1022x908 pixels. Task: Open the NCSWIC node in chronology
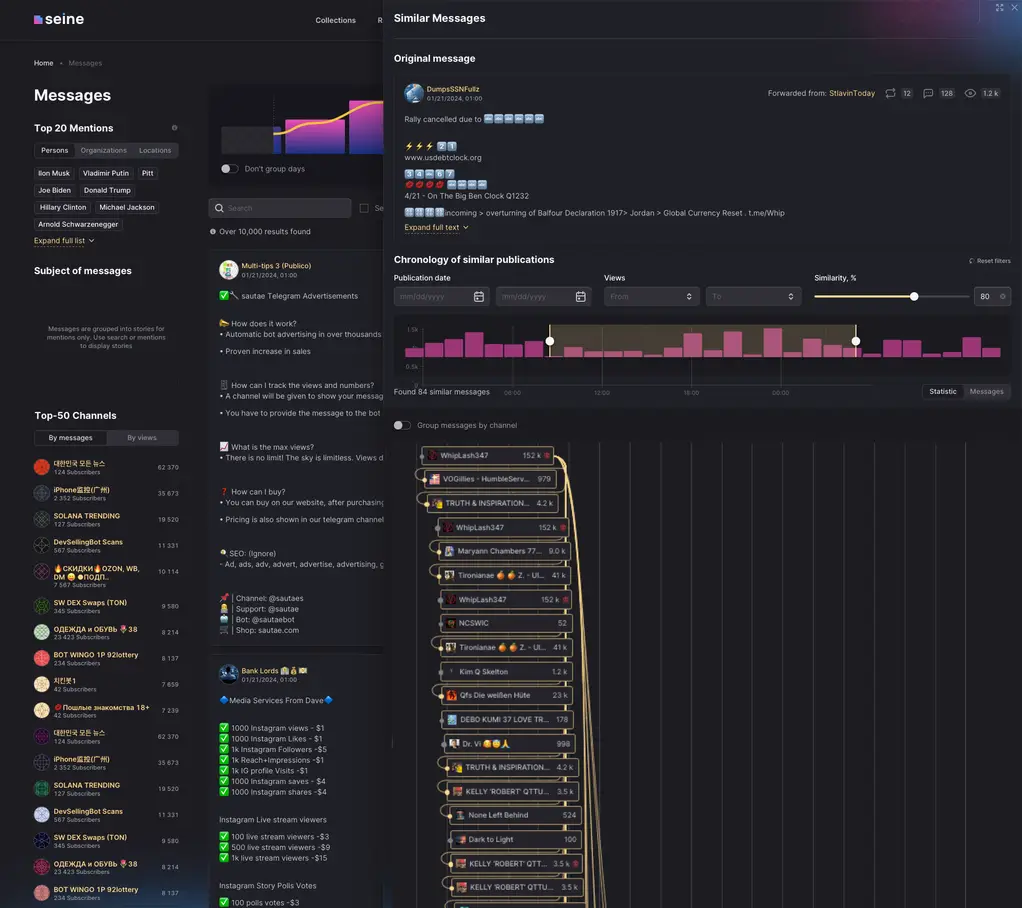(506, 623)
